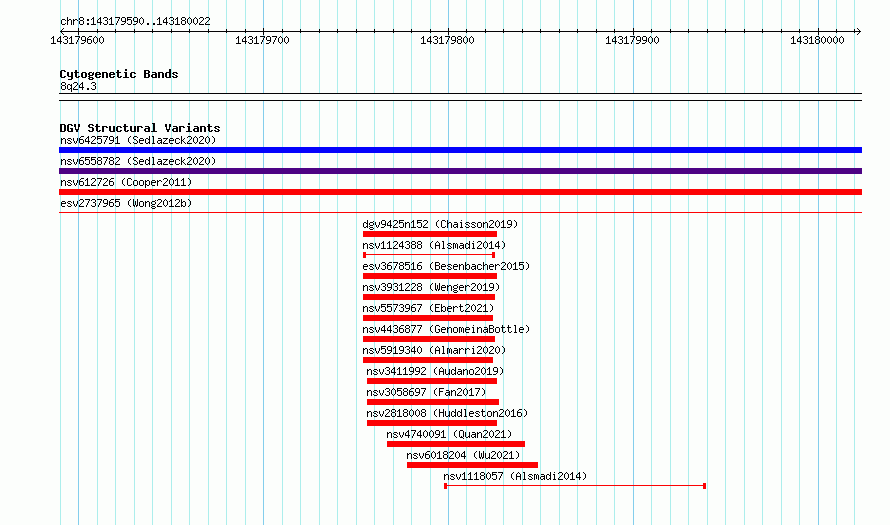Open nsv1124388 (Alsmadi2014) variant label
This screenshot has width=890, height=525.
[x=434, y=245]
